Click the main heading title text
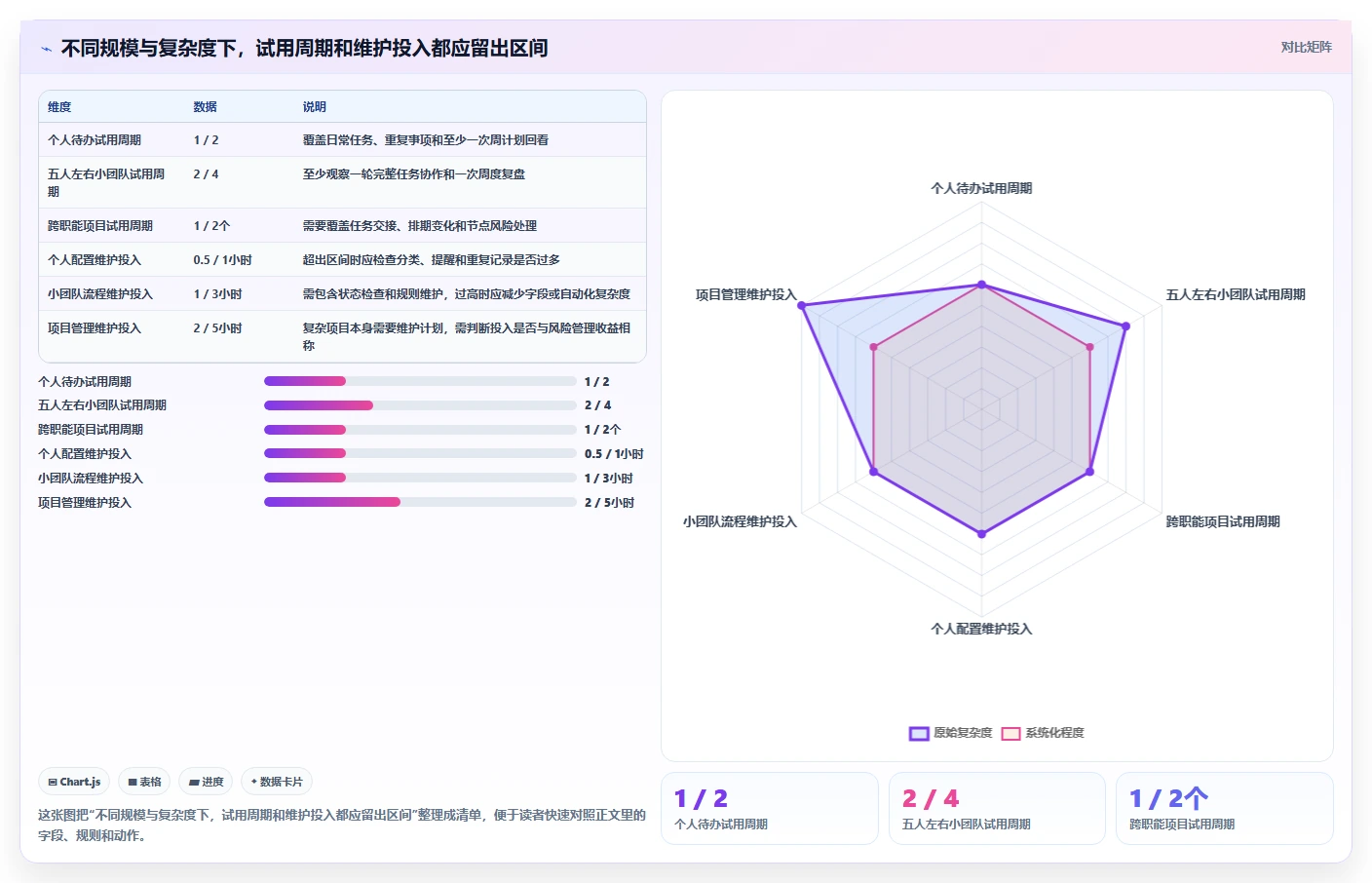The width and height of the screenshot is (1372, 883). [x=304, y=49]
